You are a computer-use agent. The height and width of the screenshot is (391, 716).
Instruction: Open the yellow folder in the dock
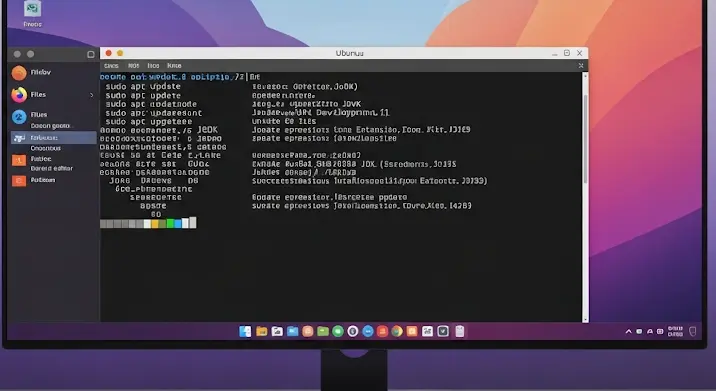(261, 331)
